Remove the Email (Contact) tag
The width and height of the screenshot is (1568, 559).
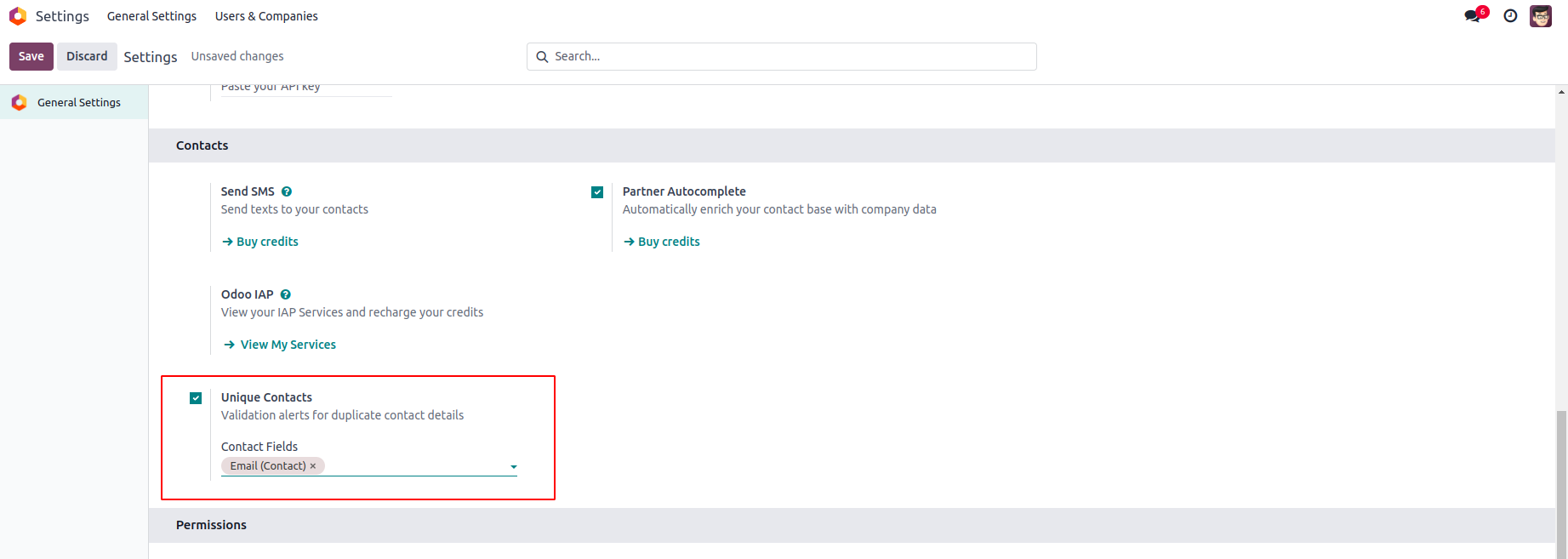313,466
